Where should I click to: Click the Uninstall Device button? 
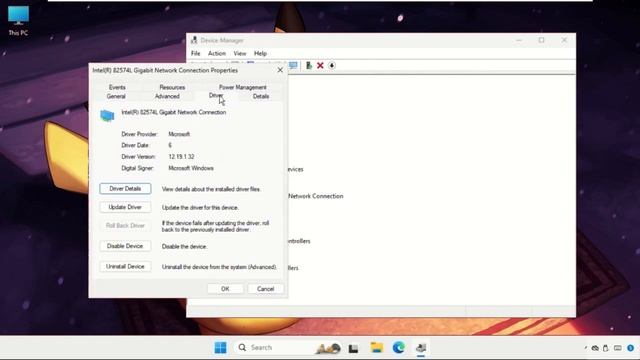125,267
